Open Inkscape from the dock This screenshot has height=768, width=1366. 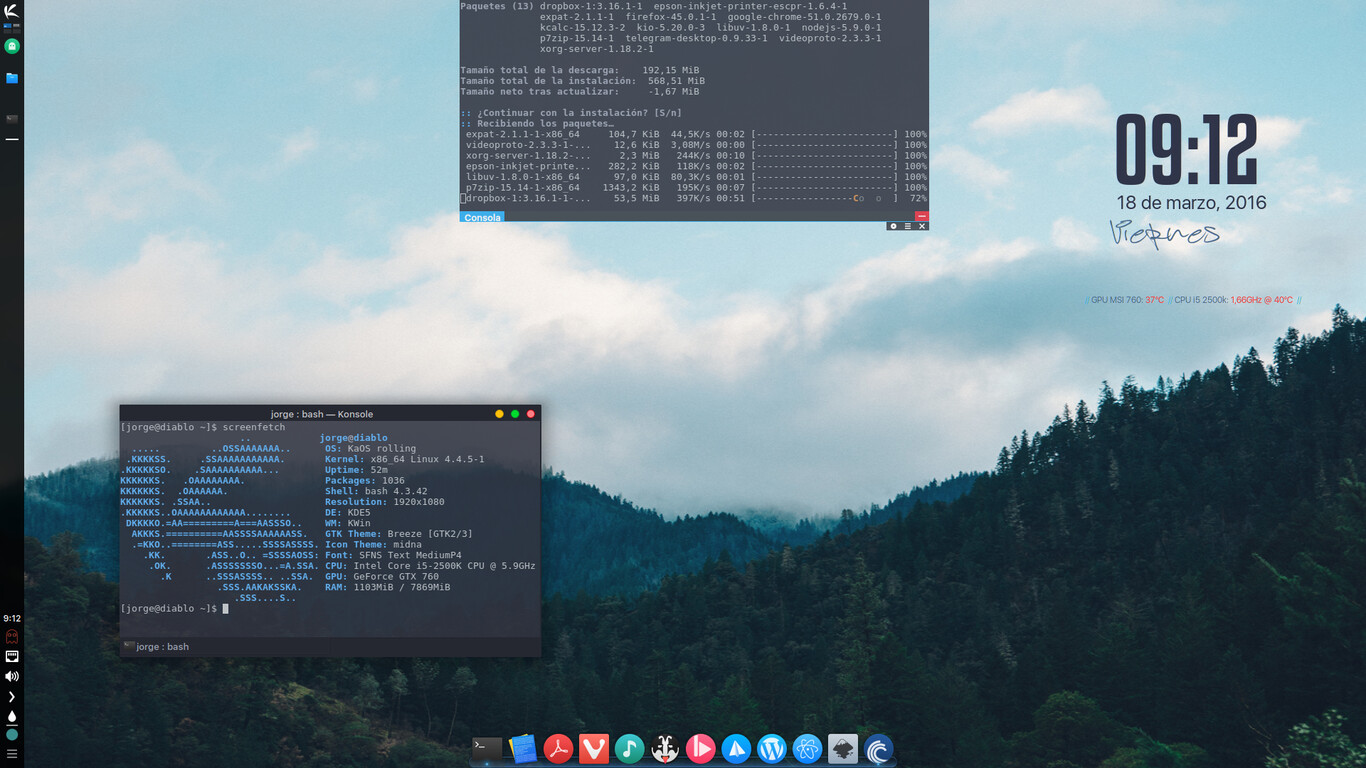(844, 747)
